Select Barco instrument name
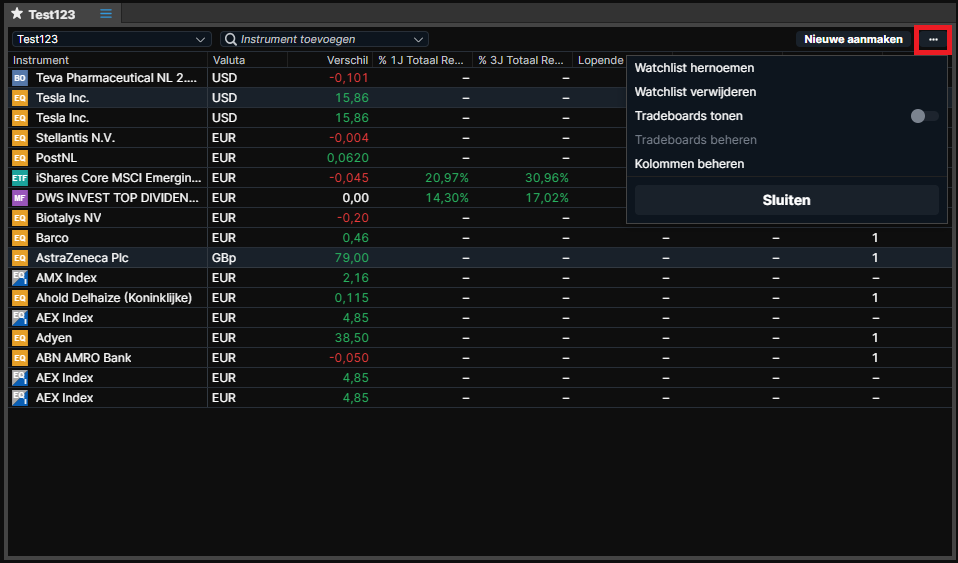This screenshot has width=958, height=563. (52, 238)
